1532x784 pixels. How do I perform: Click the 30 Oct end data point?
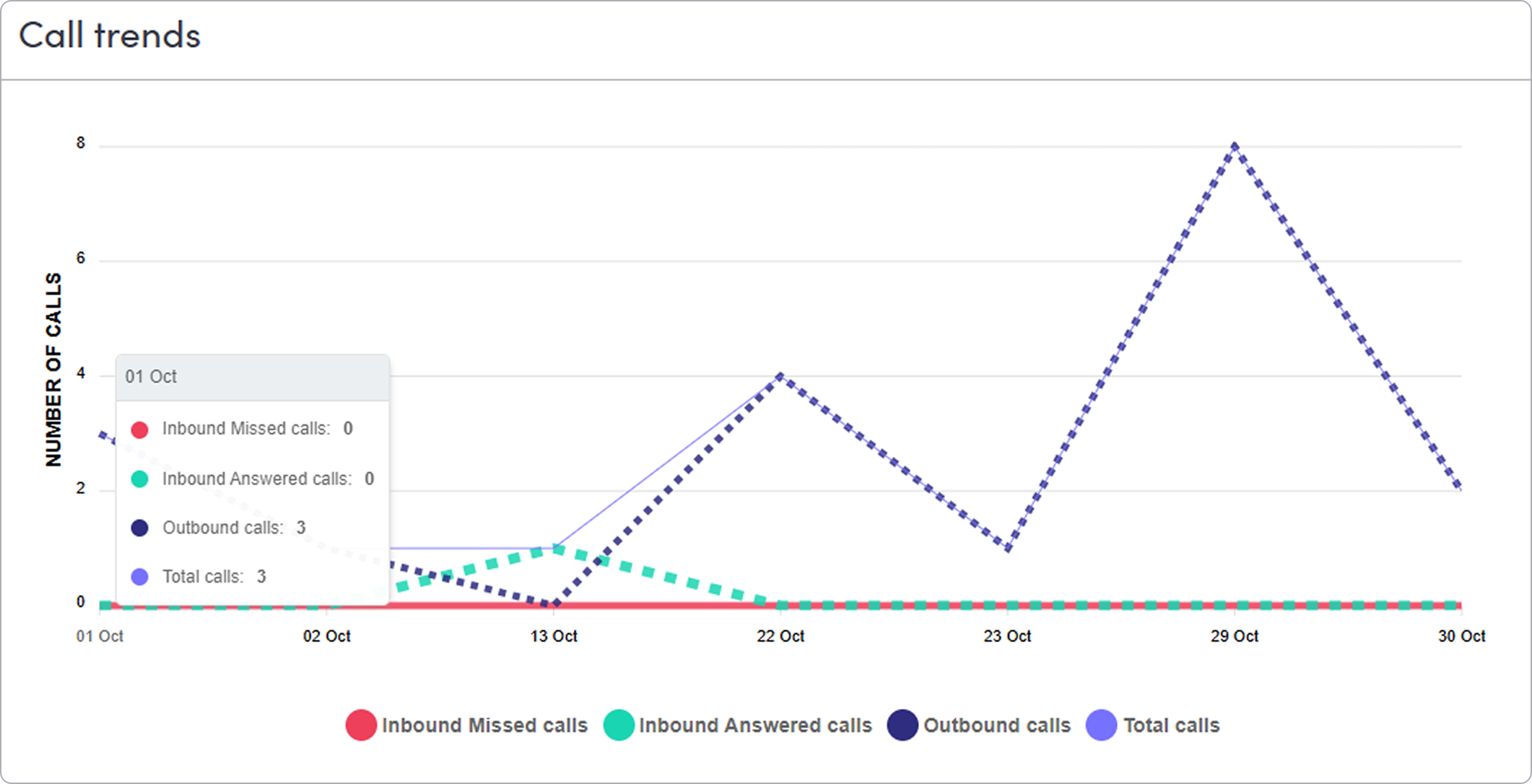1461,489
